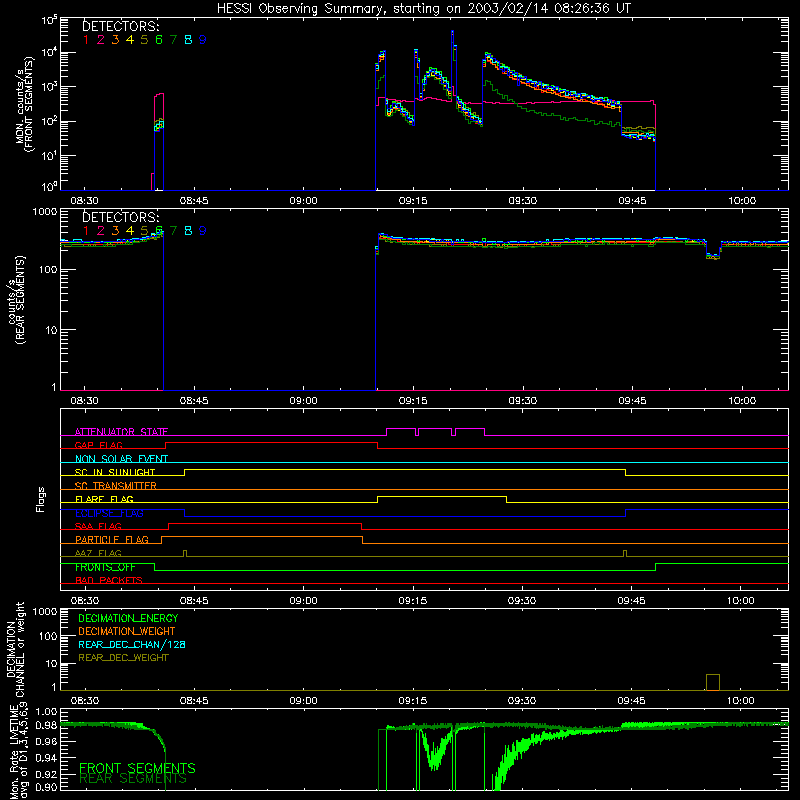Click DETECTORS heading in rear segments plot
This screenshot has width=800, height=800.
[121, 217]
